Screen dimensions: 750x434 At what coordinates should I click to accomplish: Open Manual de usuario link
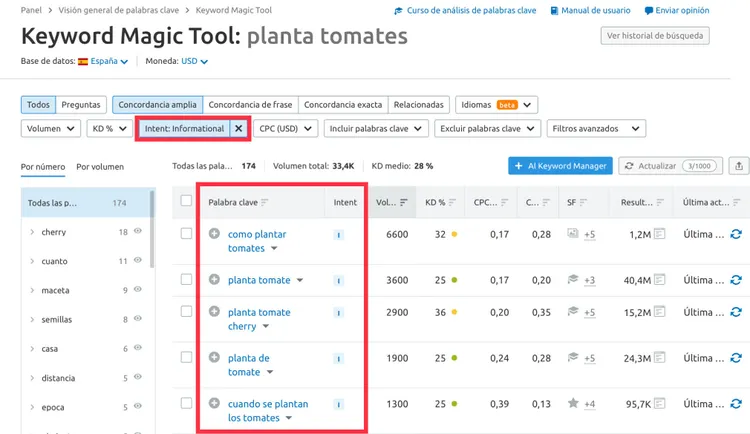(x=590, y=11)
